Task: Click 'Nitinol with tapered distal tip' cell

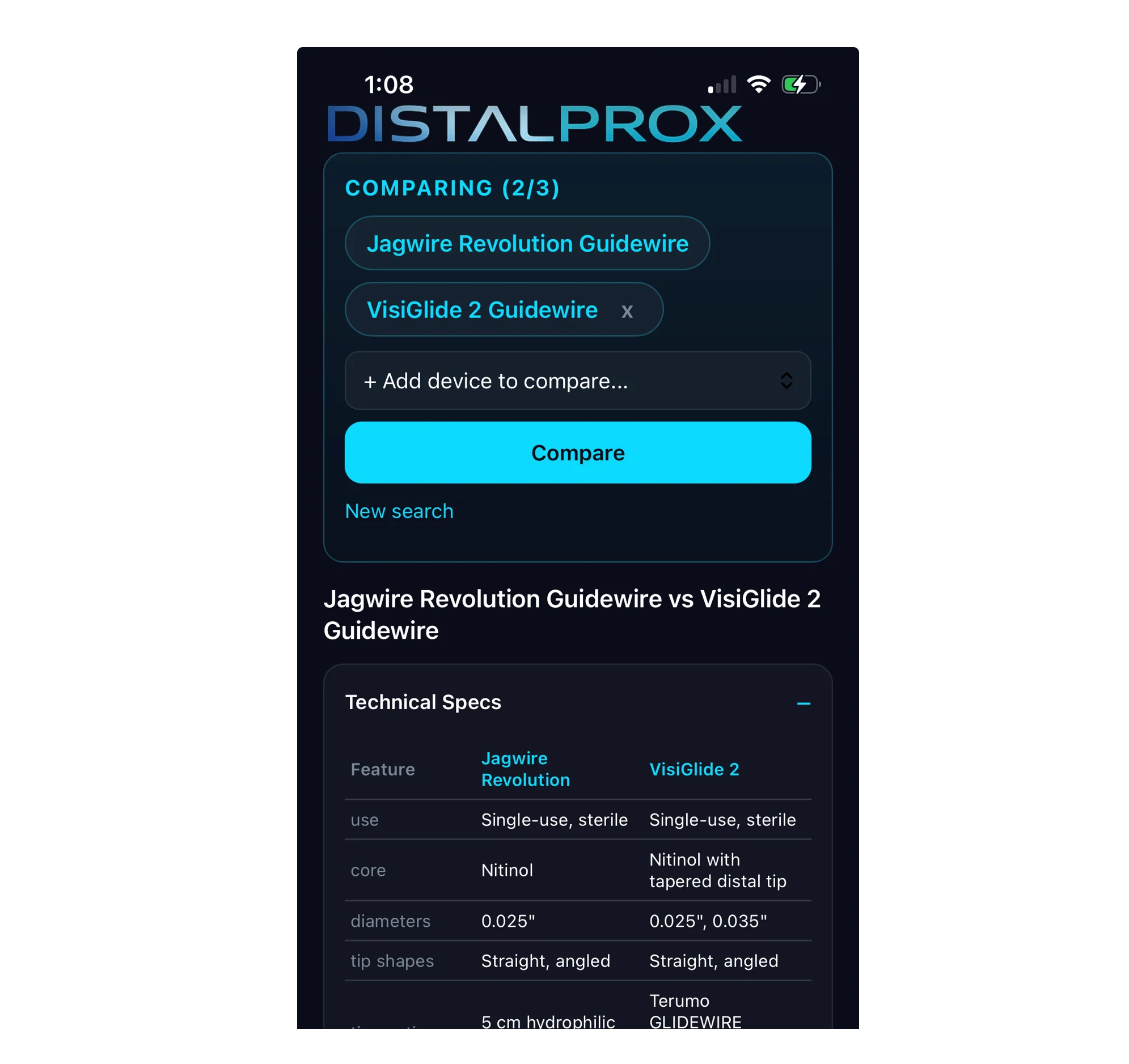Action: pyautogui.click(x=718, y=870)
